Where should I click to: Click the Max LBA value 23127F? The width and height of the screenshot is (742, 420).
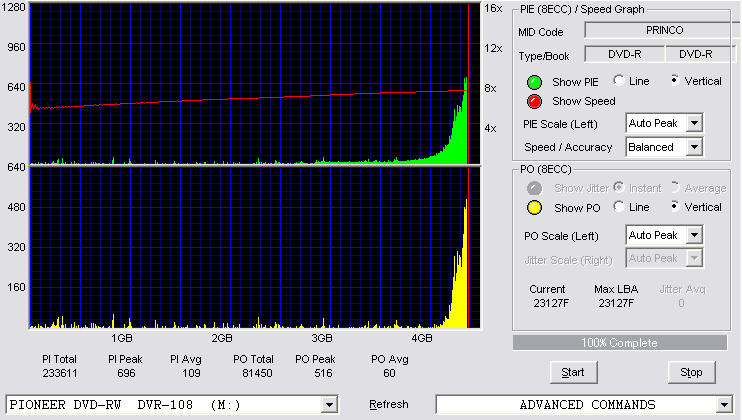pyautogui.click(x=616, y=303)
